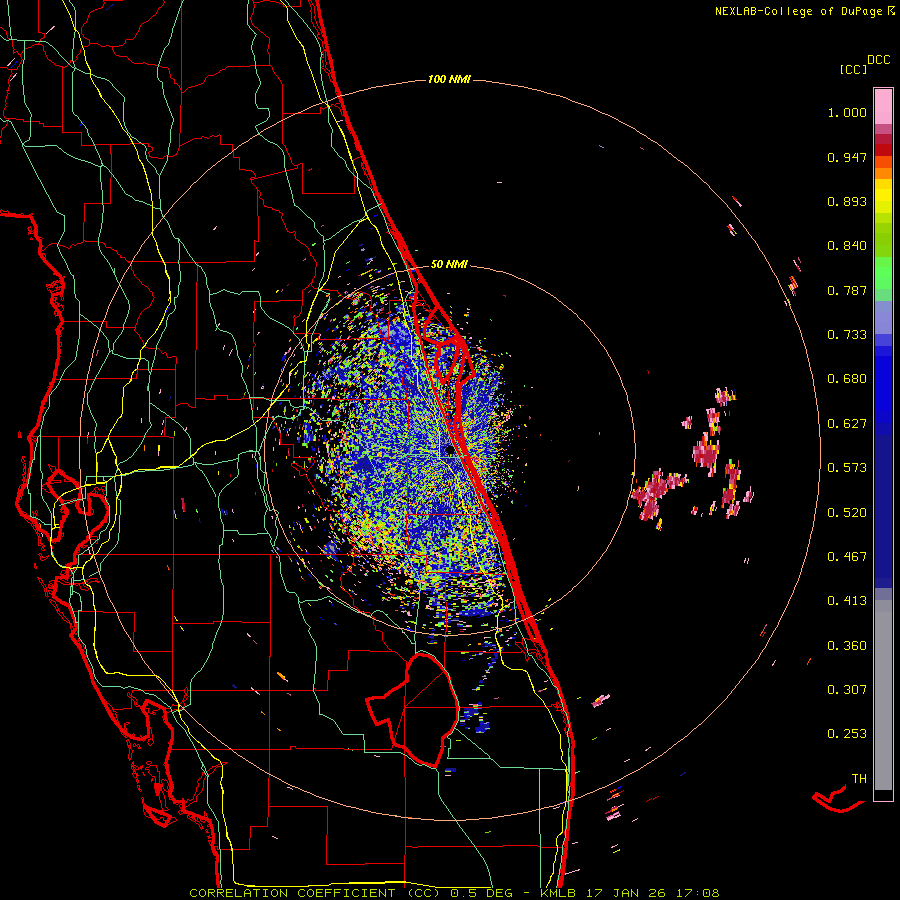Select the 0.573 scale value
Screen dimensions: 900x900
(847, 468)
